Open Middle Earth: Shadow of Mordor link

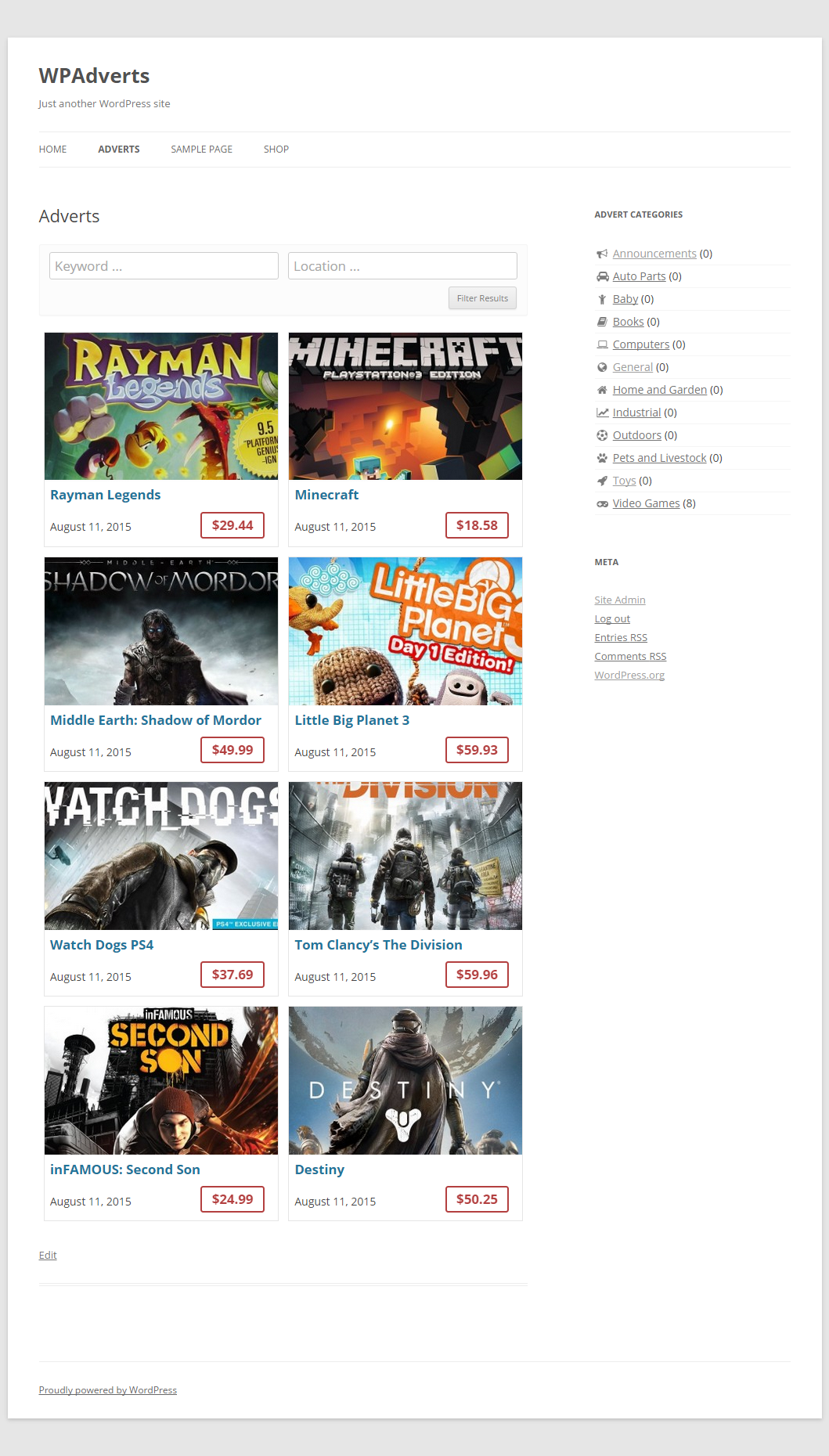tap(156, 720)
